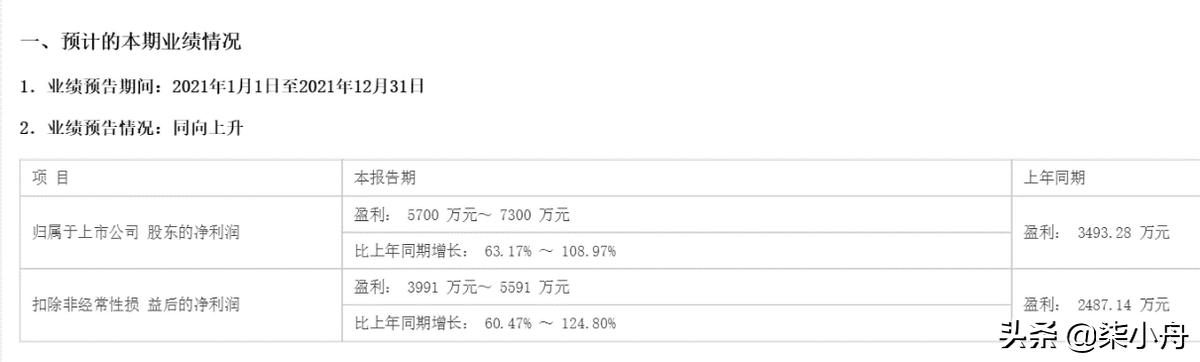Select the 项目 column header cell
The image size is (1200, 362).
point(182,177)
